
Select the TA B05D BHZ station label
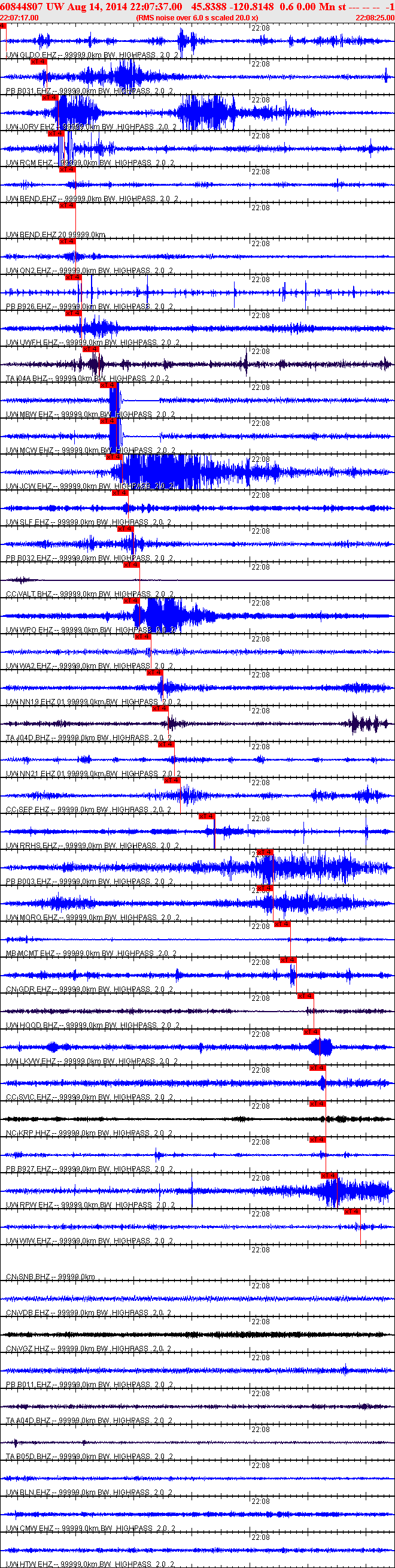click(x=89, y=1455)
